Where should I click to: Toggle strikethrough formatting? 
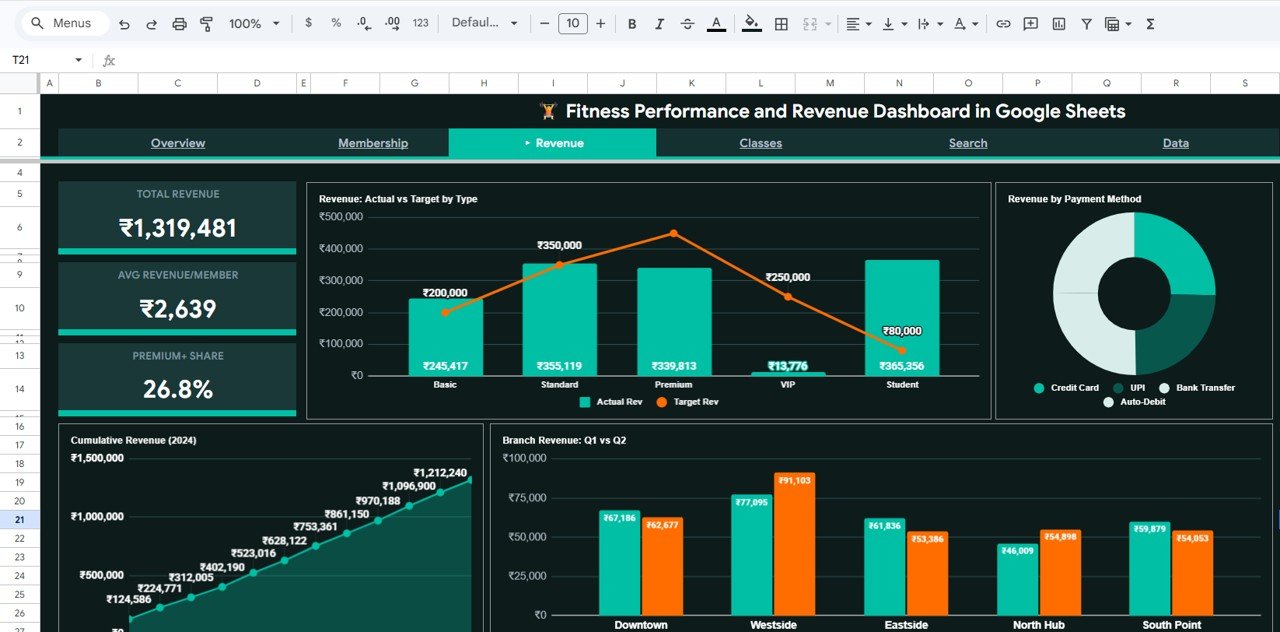[x=688, y=22]
